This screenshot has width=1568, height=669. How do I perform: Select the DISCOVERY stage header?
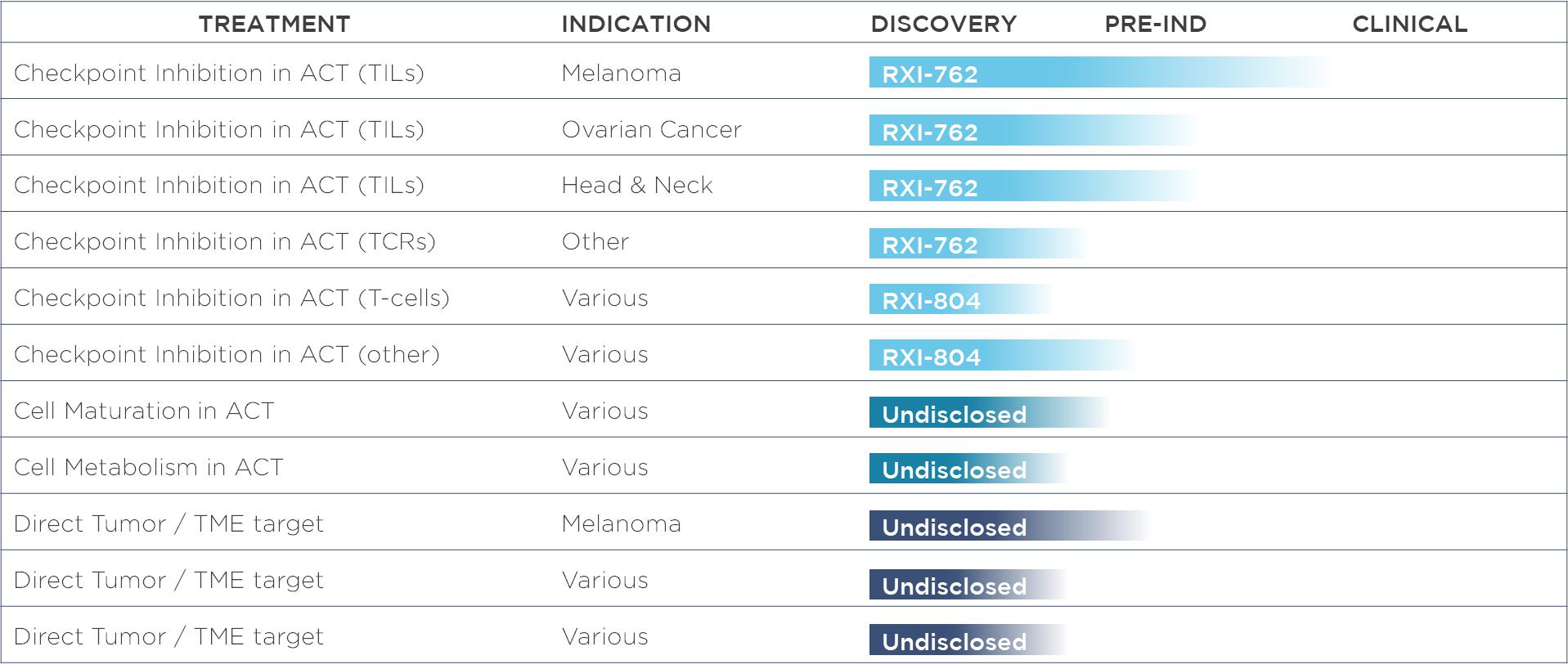coord(943,24)
